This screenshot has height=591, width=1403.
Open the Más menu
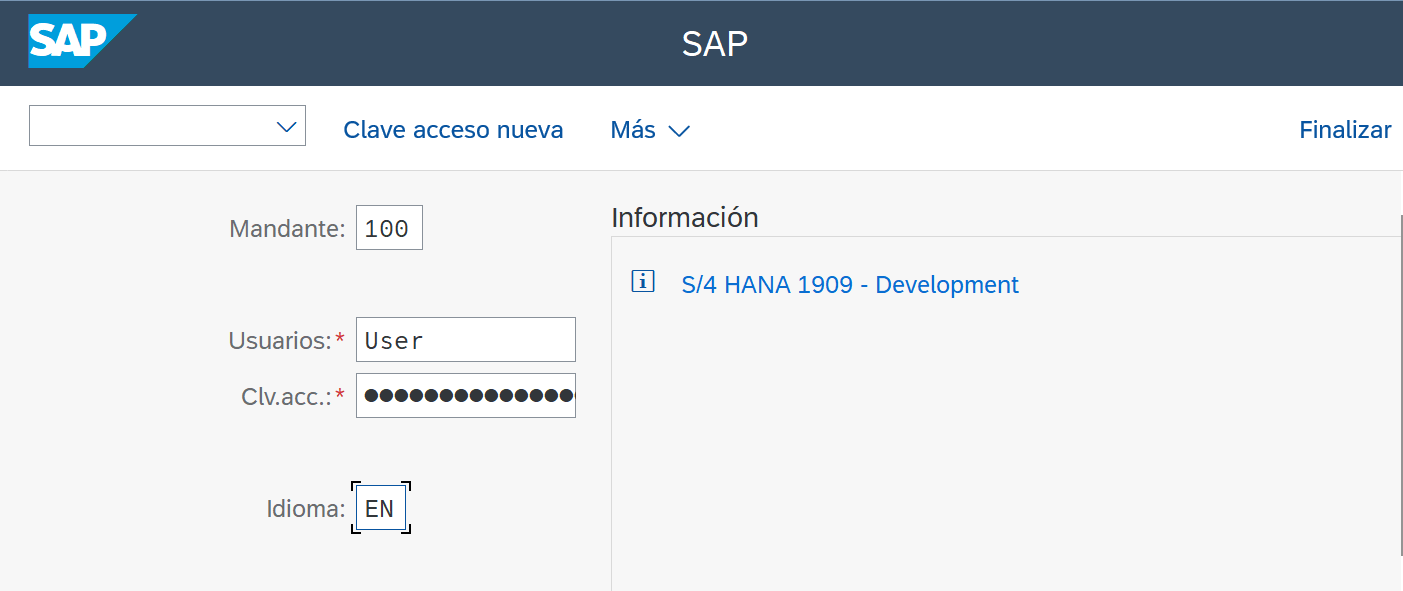(x=633, y=130)
